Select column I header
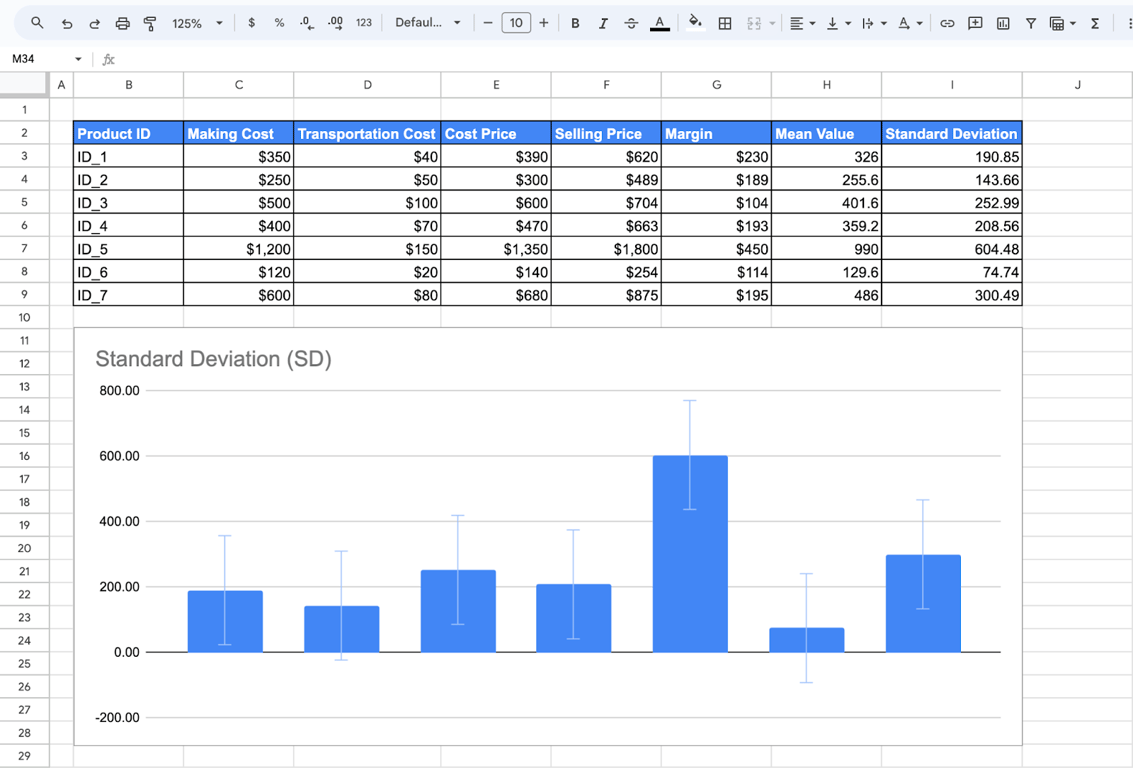Image resolution: width=1133 pixels, height=768 pixels. [x=952, y=85]
